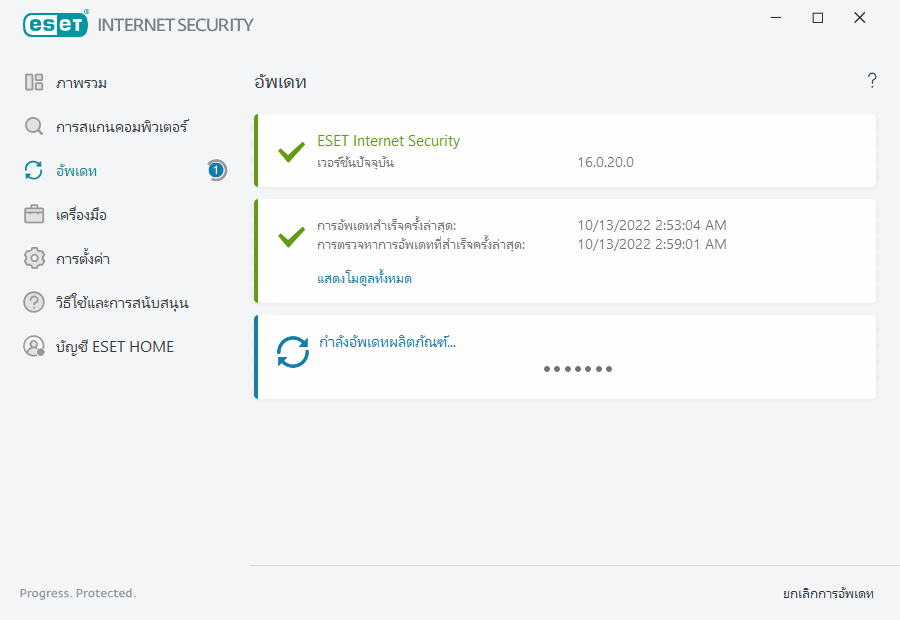Screen dimensions: 900x620
Task: Click the Computer scan magnifier icon
Action: [x=34, y=127]
